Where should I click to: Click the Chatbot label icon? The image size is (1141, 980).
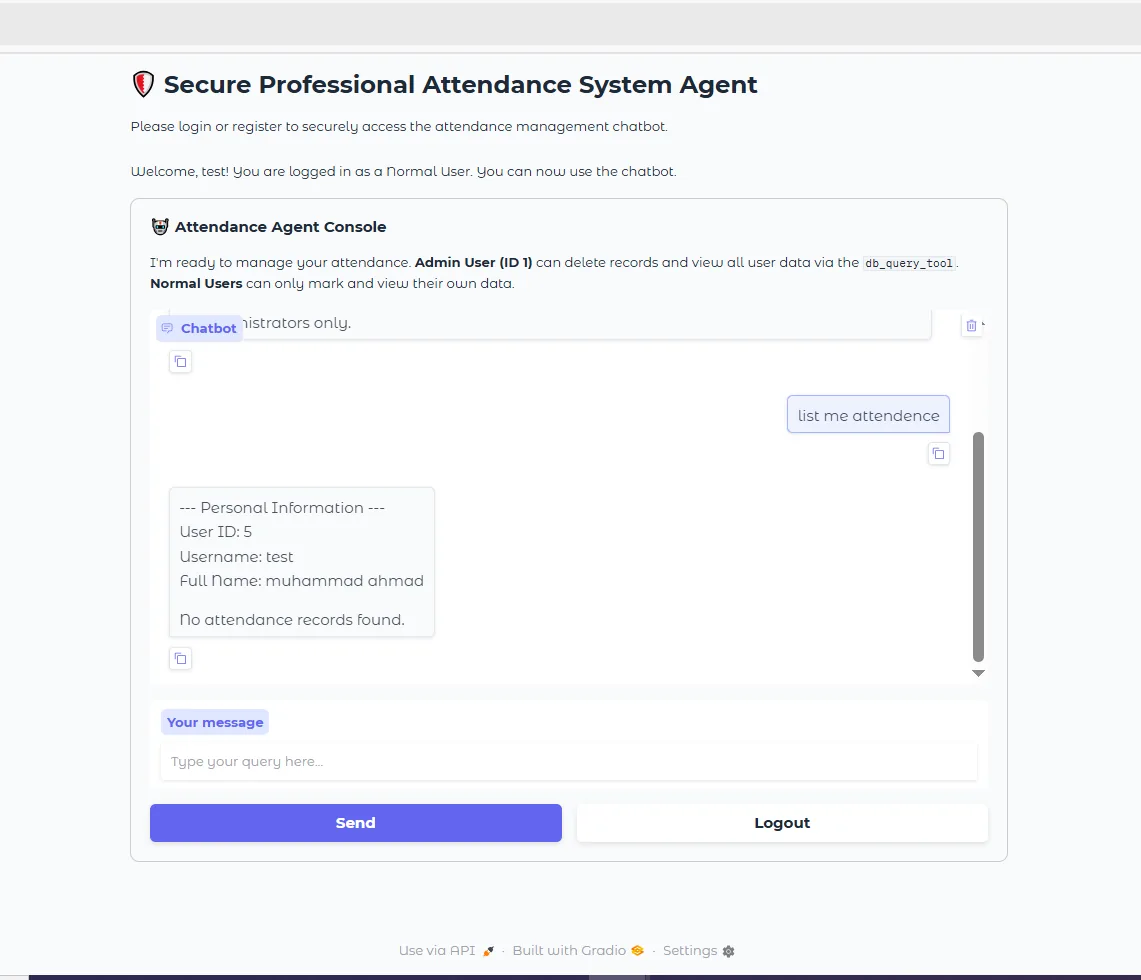pyautogui.click(x=167, y=328)
